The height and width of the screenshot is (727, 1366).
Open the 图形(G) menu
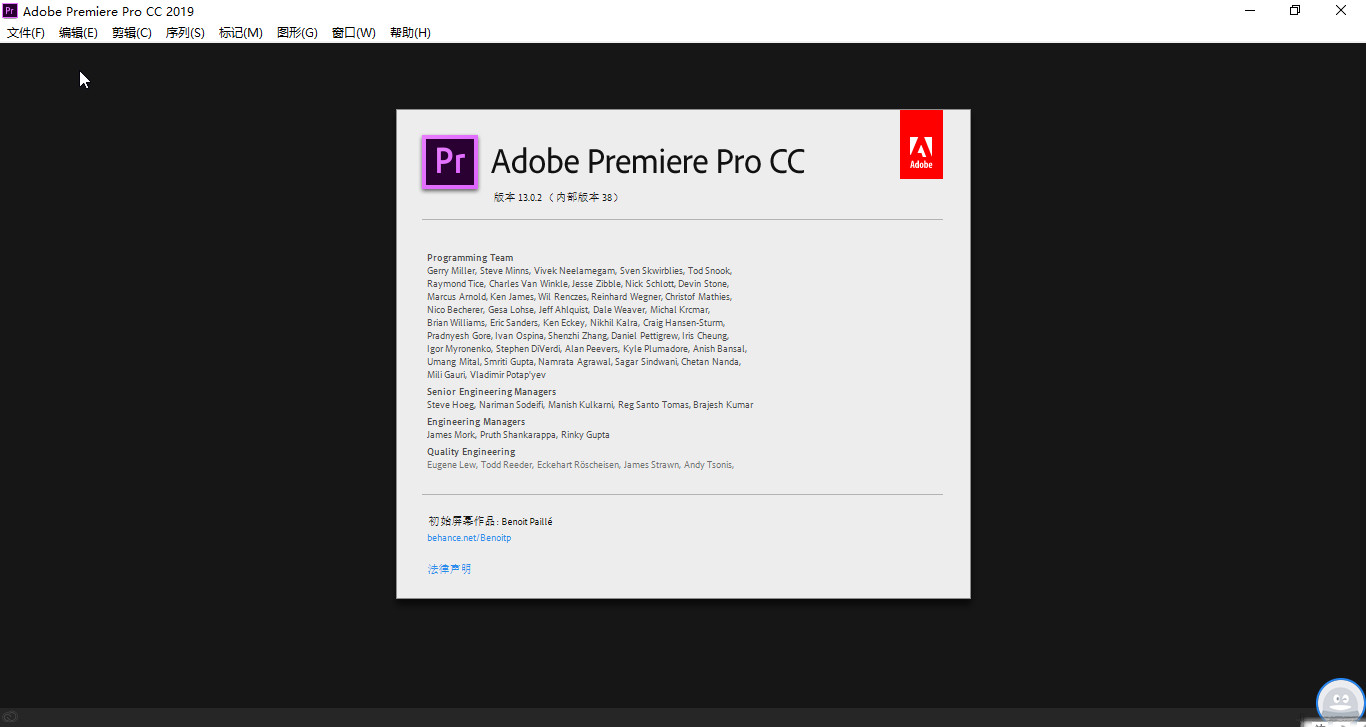[x=297, y=33]
